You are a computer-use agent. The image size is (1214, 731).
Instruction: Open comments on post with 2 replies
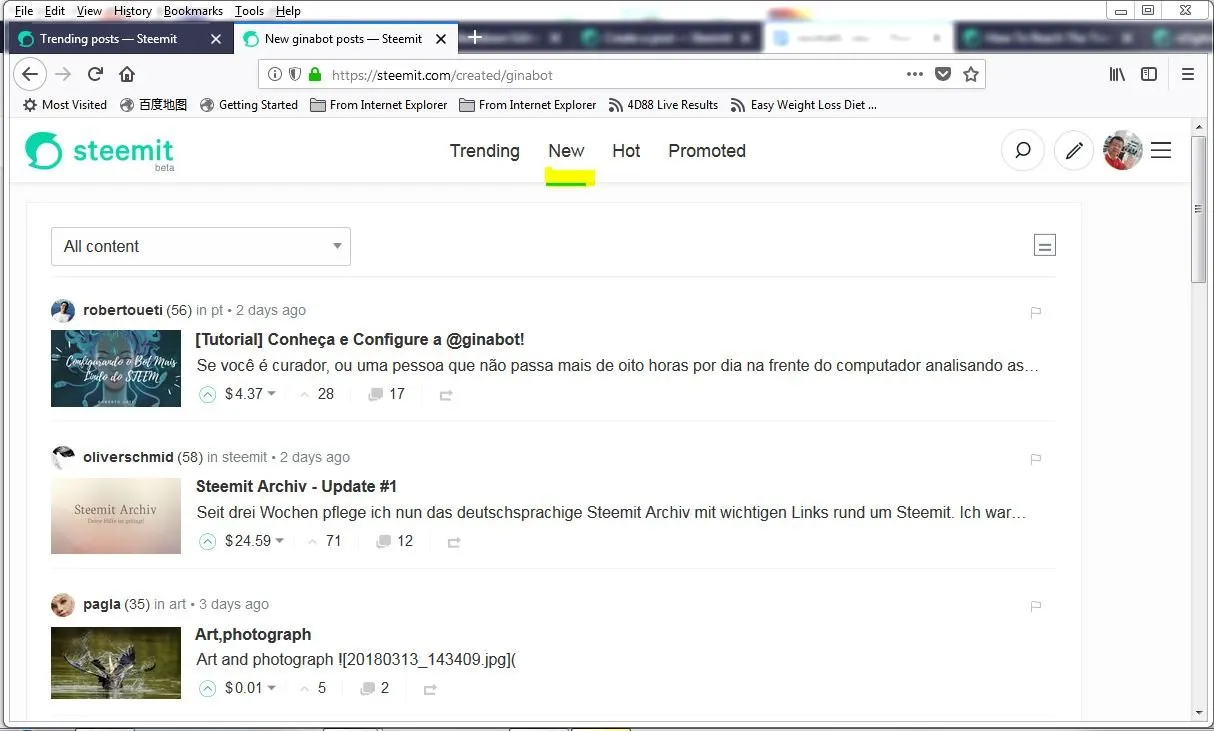(374, 688)
